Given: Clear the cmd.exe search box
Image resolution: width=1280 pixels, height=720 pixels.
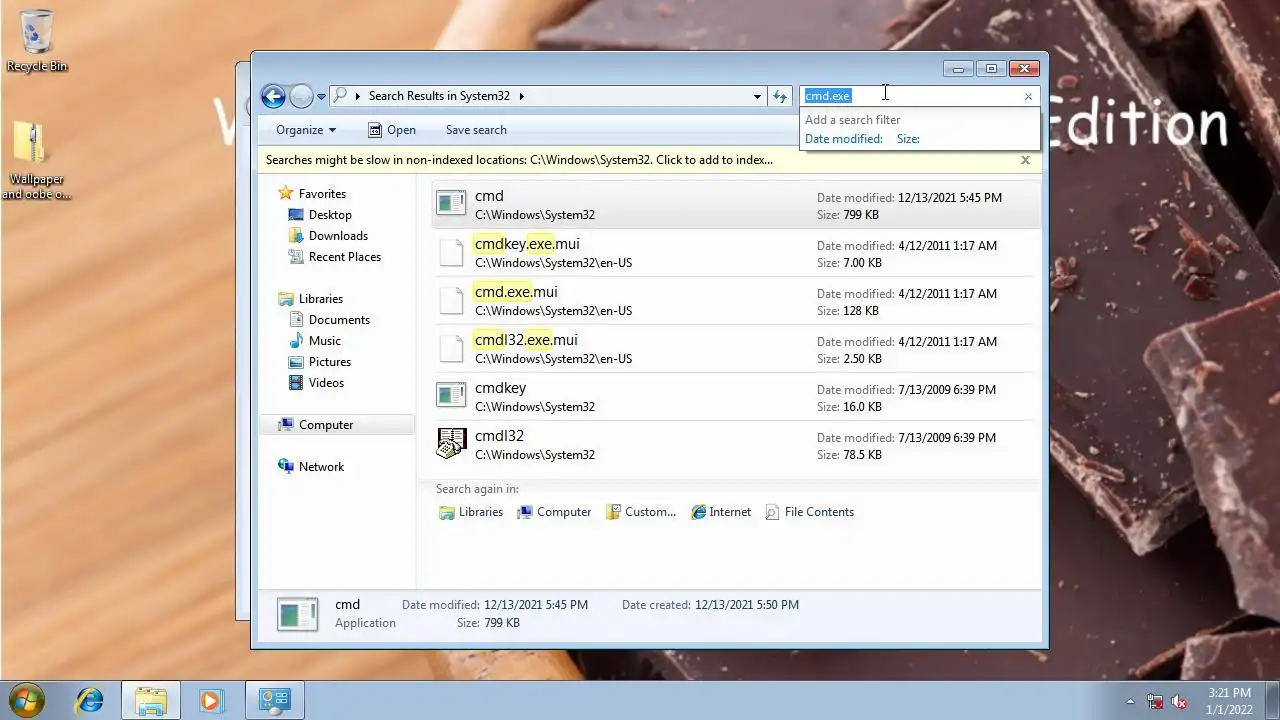Looking at the screenshot, I should coord(1028,96).
